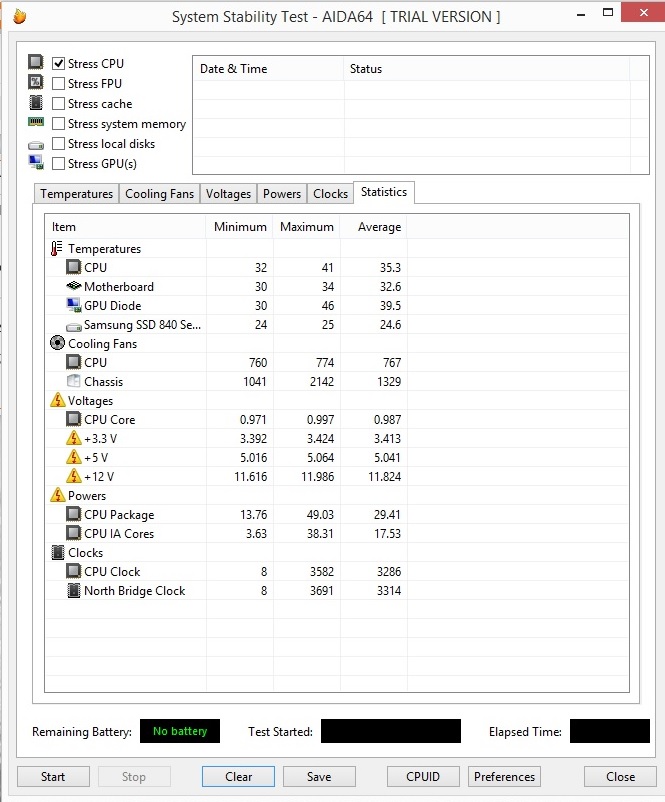This screenshot has height=802, width=665.
Task: Click the Item column header
Action: pyautogui.click(x=126, y=227)
